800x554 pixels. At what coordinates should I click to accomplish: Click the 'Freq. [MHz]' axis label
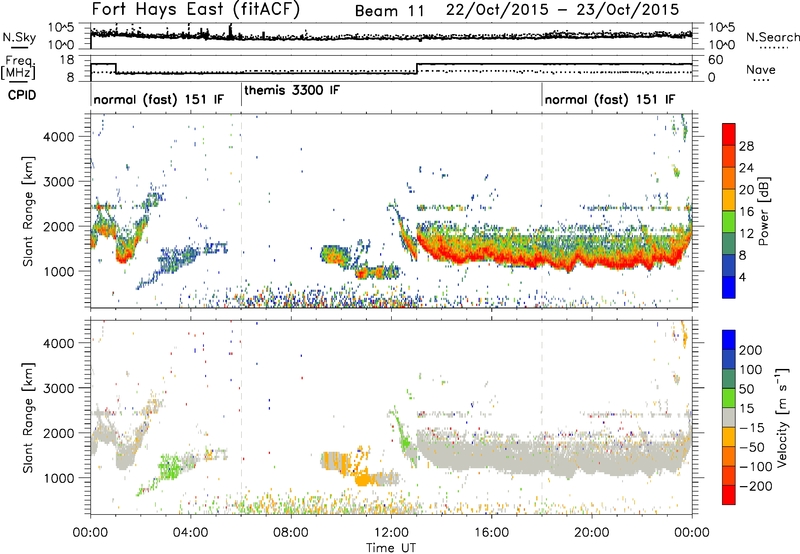point(19,68)
